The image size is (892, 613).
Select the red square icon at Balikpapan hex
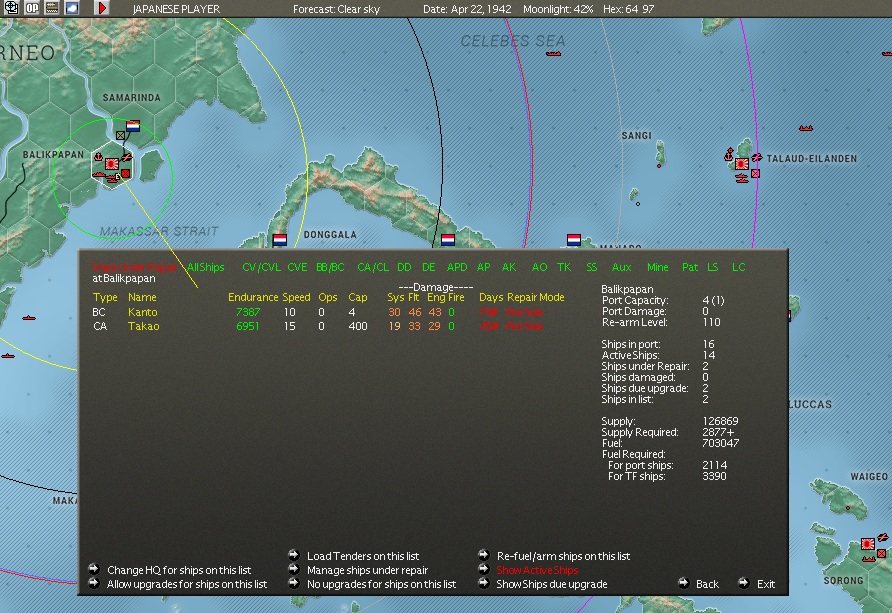click(x=126, y=173)
